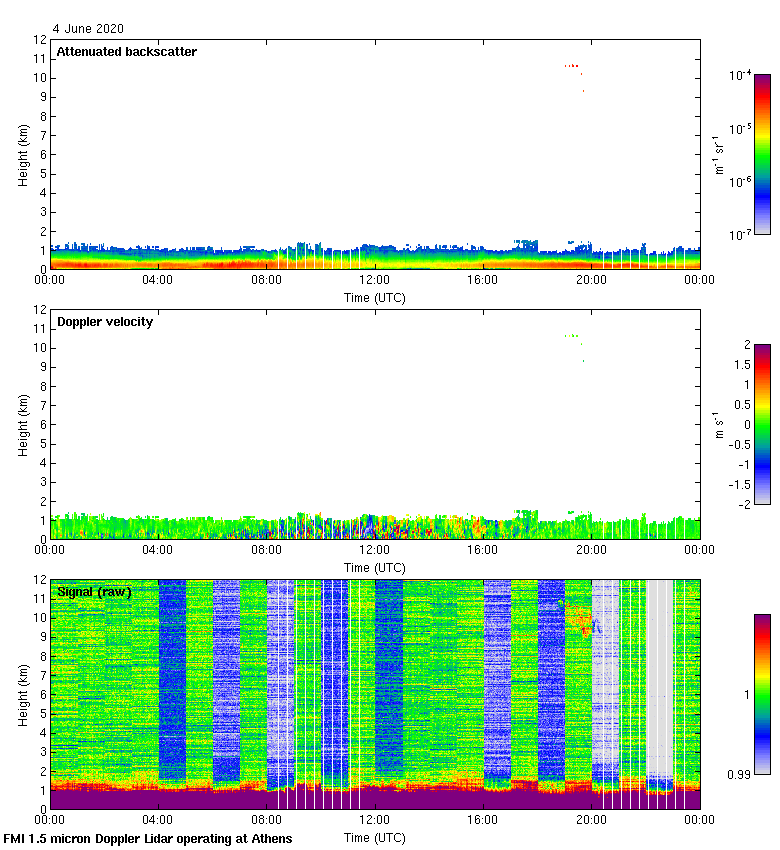Click the 'm s-1' unit label beside velocity colorbar
Viewport: 780px width, 850px height.
coord(719,424)
